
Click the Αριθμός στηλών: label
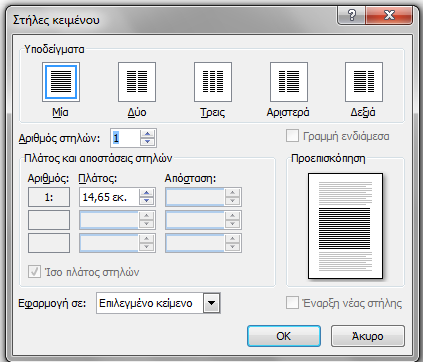coord(59,138)
